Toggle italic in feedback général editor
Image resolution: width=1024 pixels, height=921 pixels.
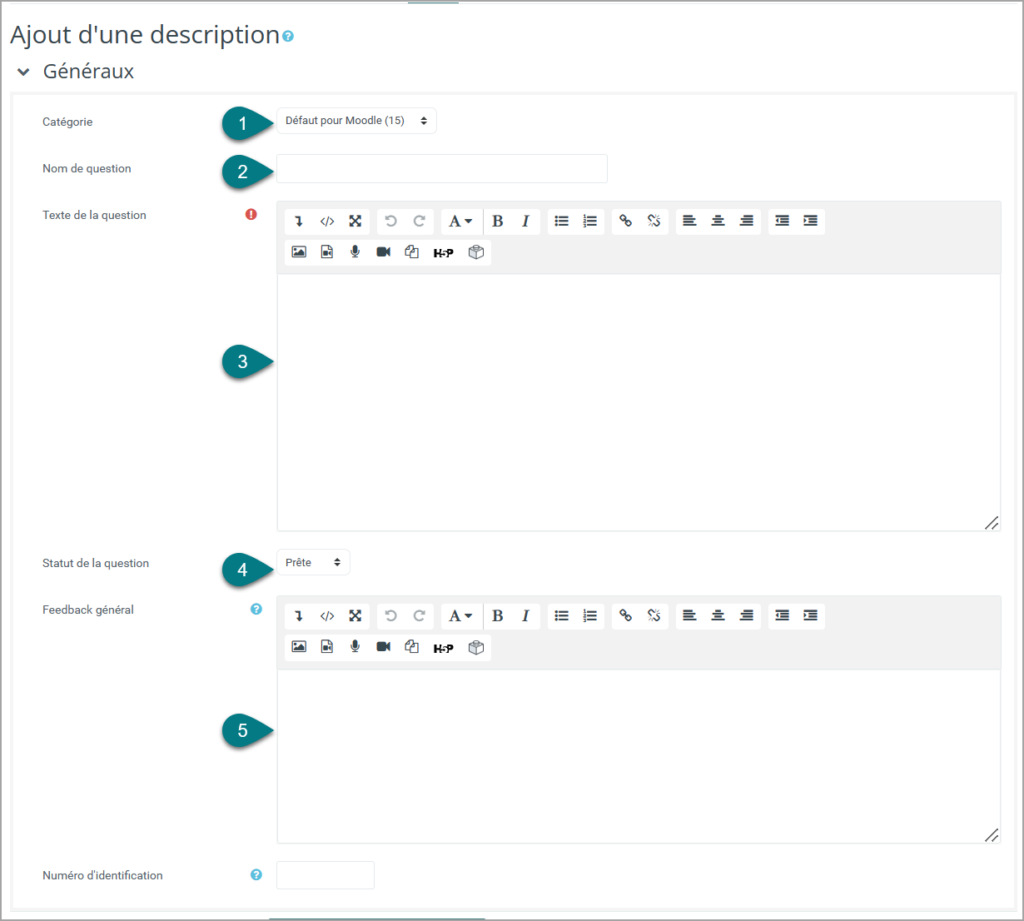526,615
